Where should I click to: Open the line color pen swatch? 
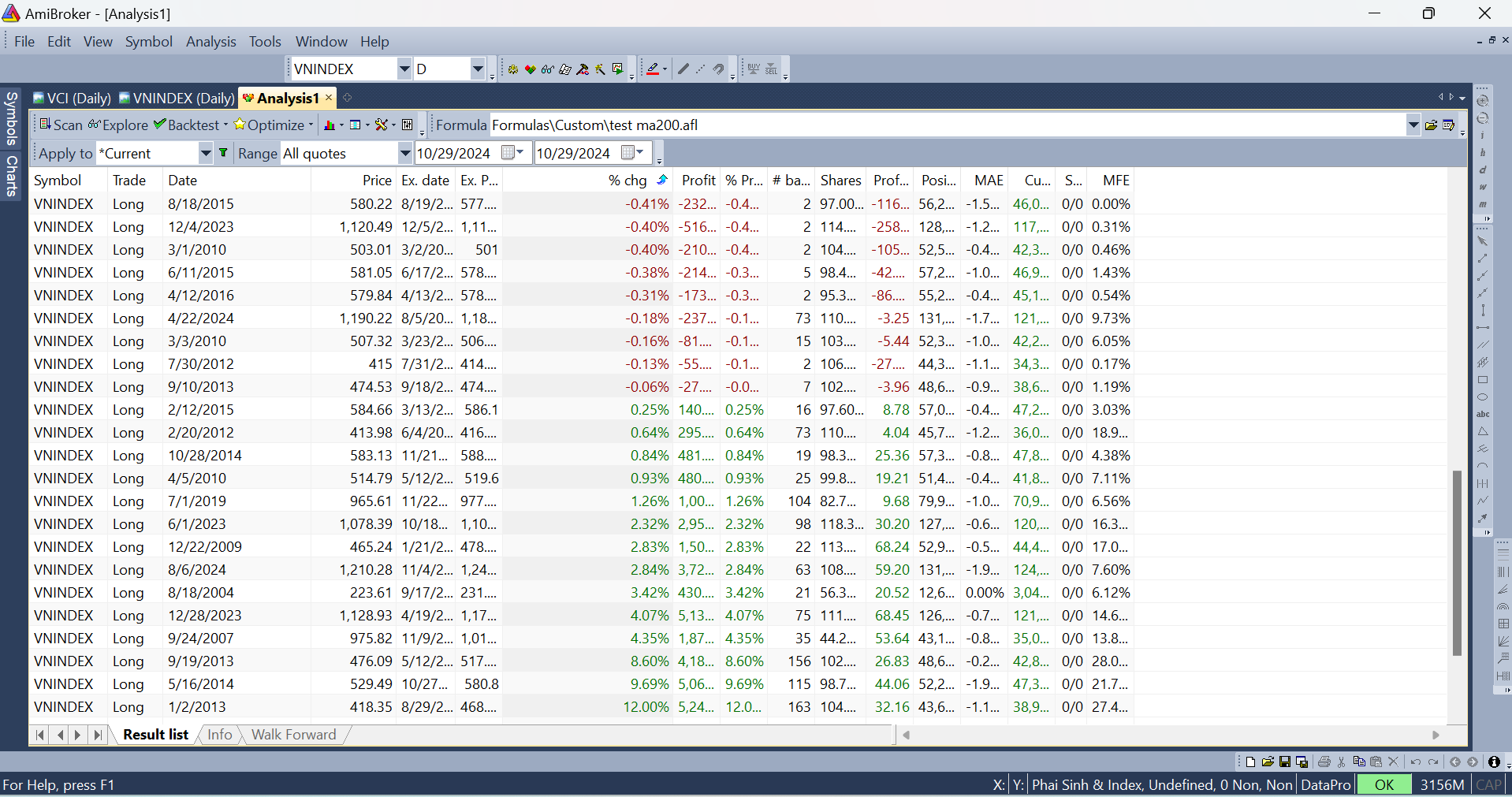pyautogui.click(x=653, y=69)
